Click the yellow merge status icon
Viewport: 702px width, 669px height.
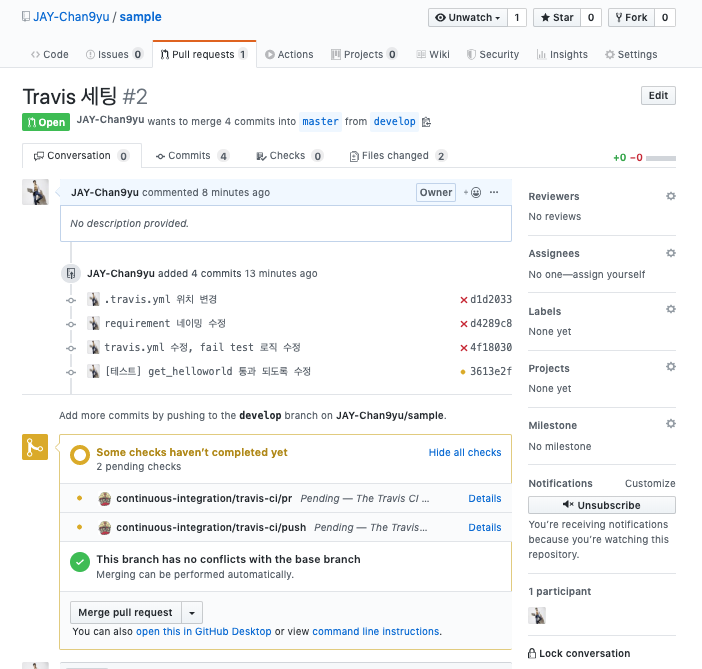(x=35, y=447)
